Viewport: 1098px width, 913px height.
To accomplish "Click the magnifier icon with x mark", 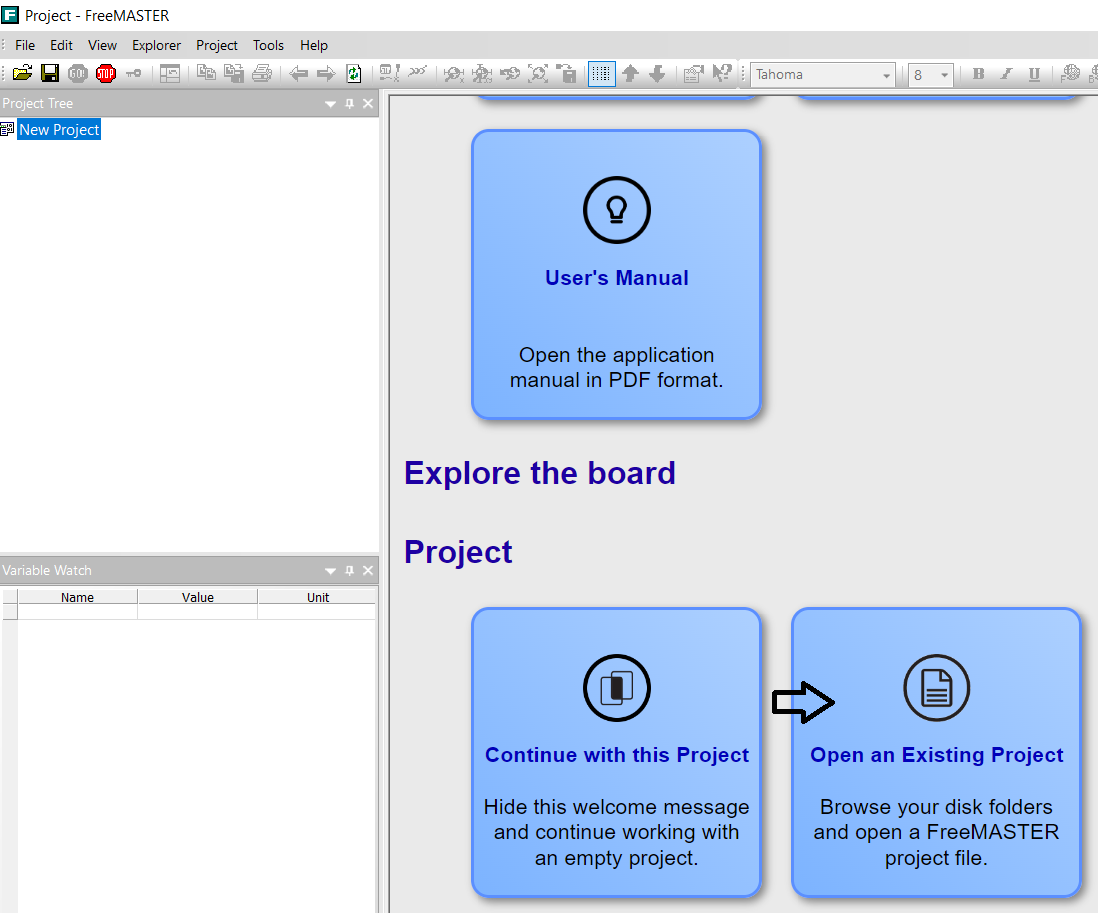I will tap(454, 74).
